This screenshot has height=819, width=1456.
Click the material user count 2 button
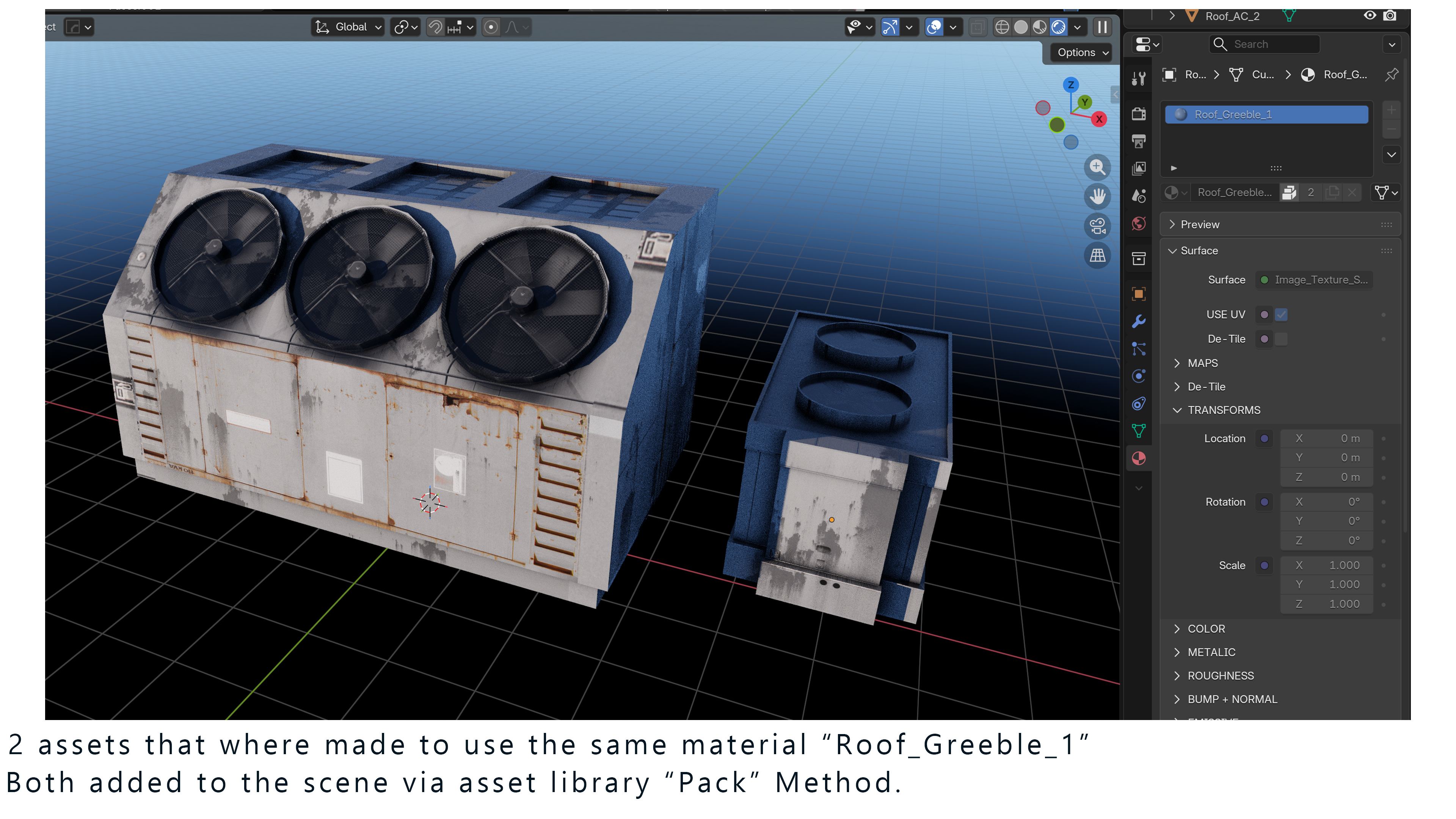pyautogui.click(x=1310, y=193)
